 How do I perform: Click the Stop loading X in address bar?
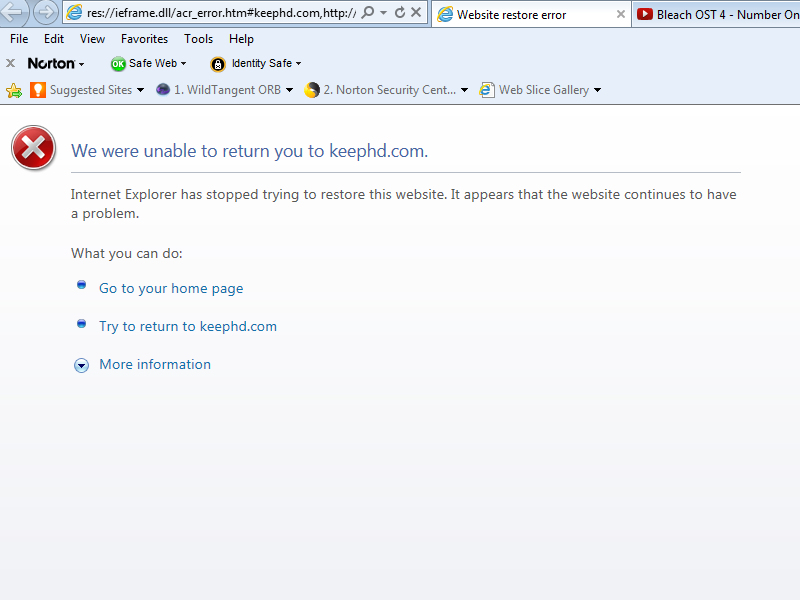(416, 13)
